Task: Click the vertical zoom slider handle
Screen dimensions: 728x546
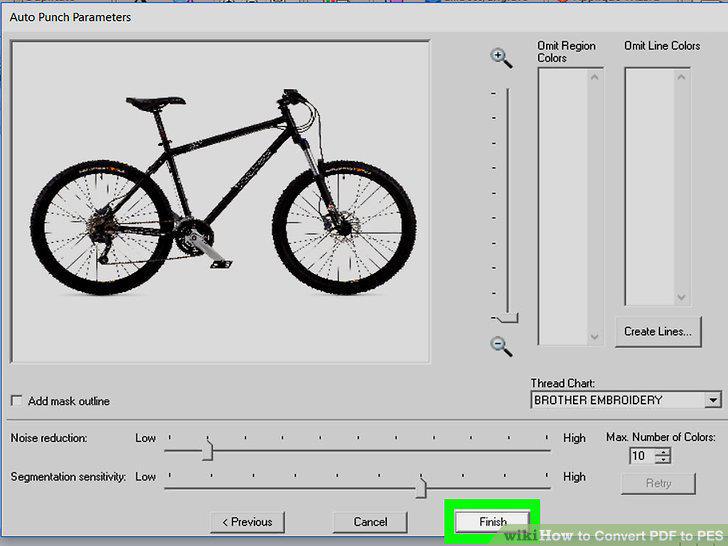Action: click(x=507, y=318)
